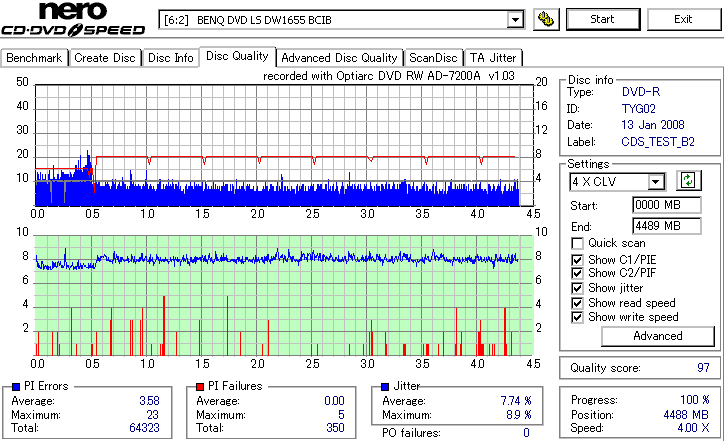724x441 pixels.
Task: Open the drive options icon beside Start
Action: (x=546, y=19)
